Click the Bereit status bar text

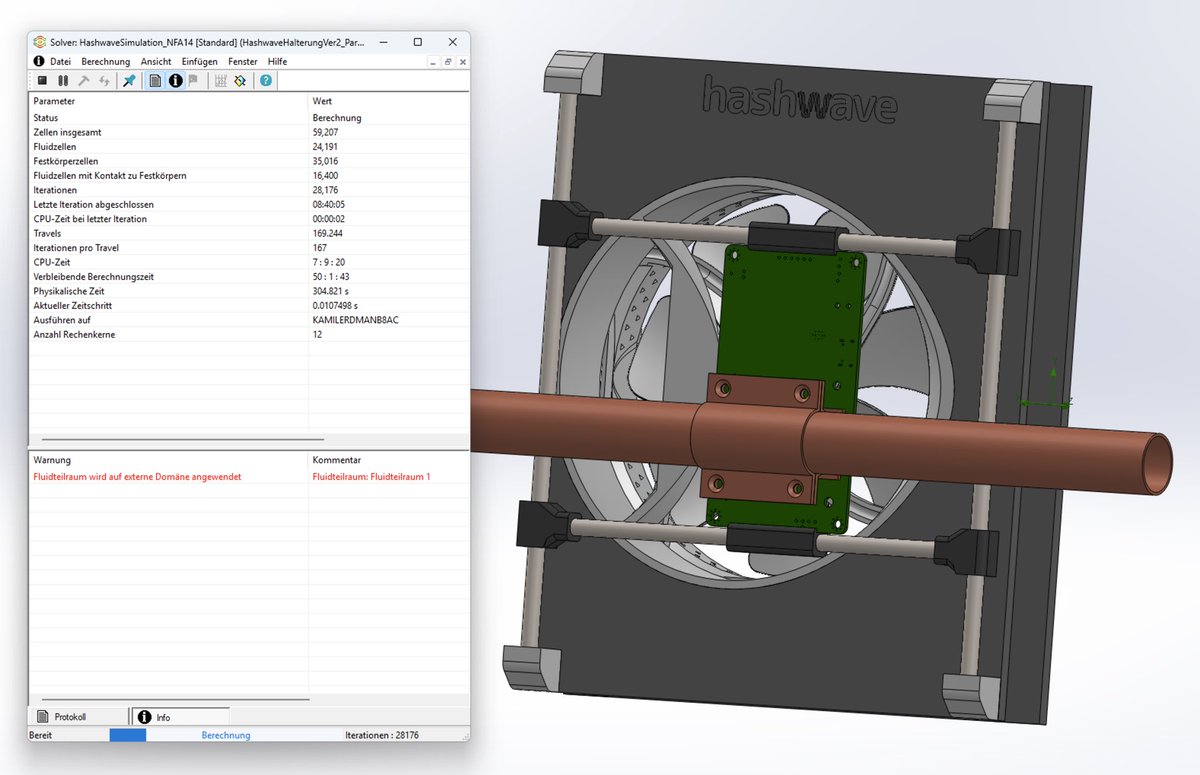40,735
